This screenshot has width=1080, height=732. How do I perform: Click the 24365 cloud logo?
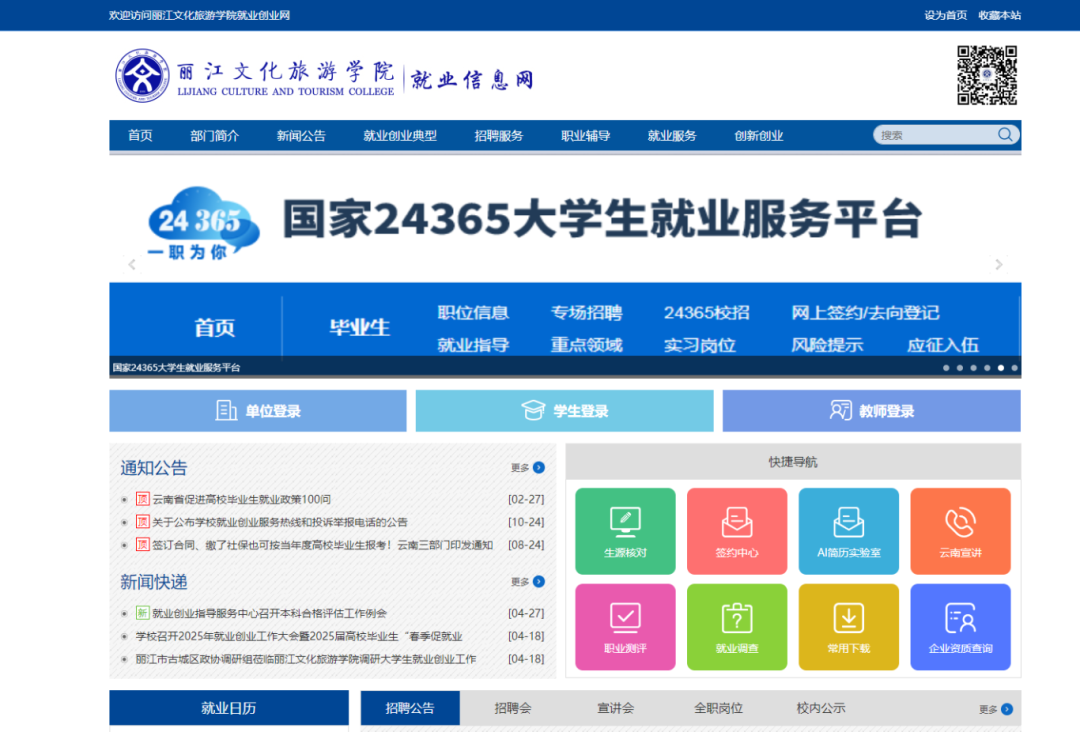point(202,224)
